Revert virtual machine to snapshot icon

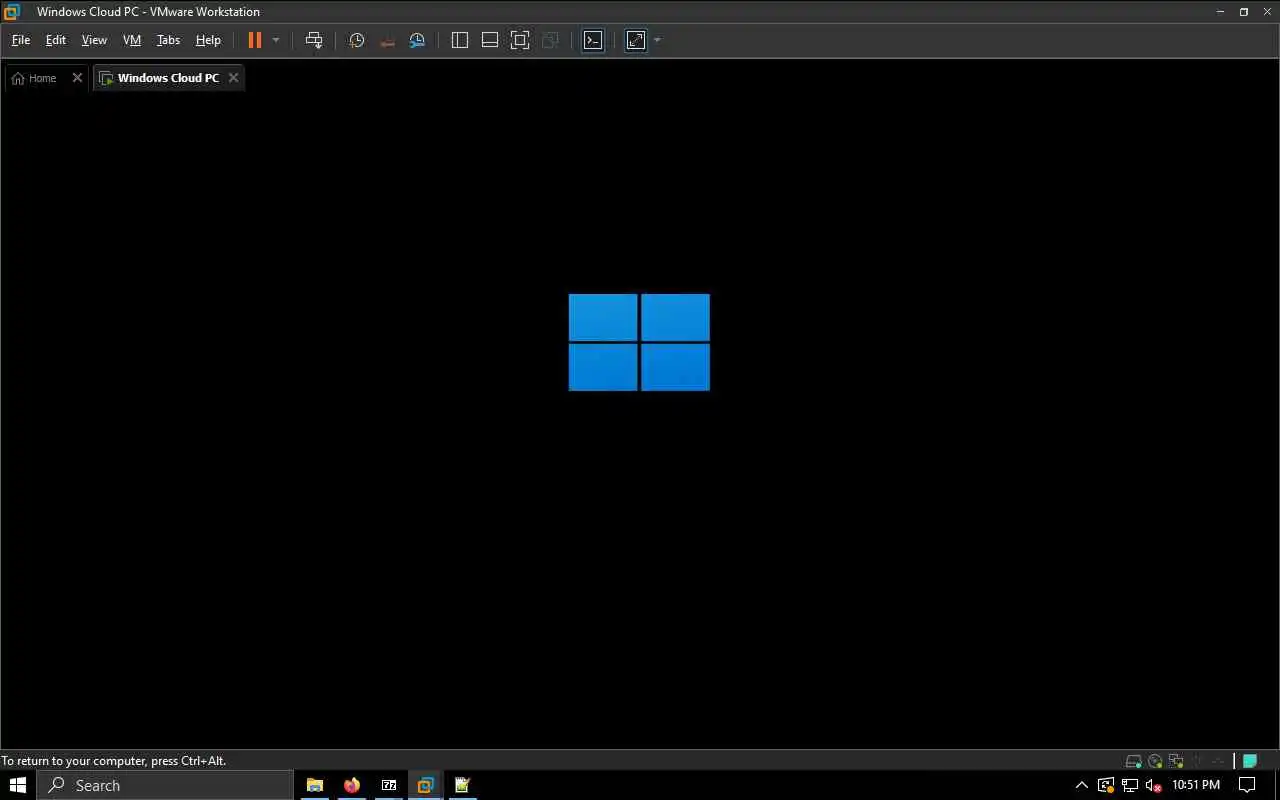[x=387, y=40]
